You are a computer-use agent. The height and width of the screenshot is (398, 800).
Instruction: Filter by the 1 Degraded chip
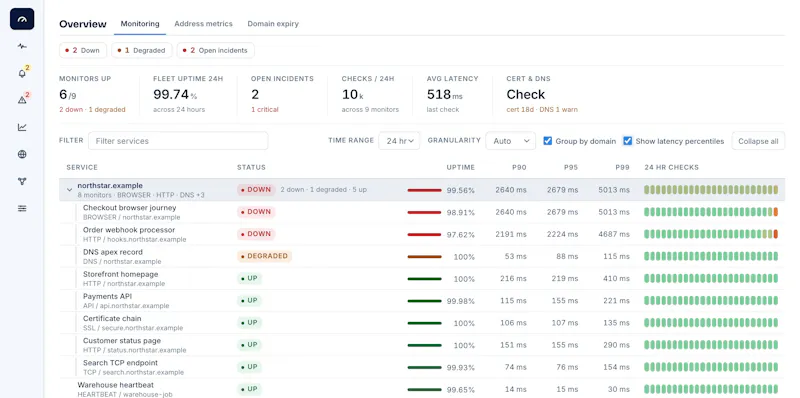click(x=142, y=51)
